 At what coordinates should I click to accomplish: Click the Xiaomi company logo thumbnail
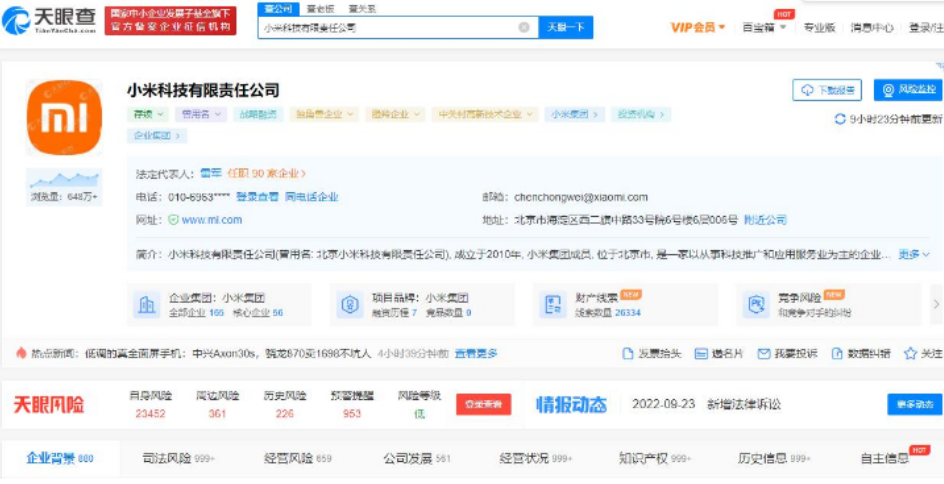click(x=64, y=118)
